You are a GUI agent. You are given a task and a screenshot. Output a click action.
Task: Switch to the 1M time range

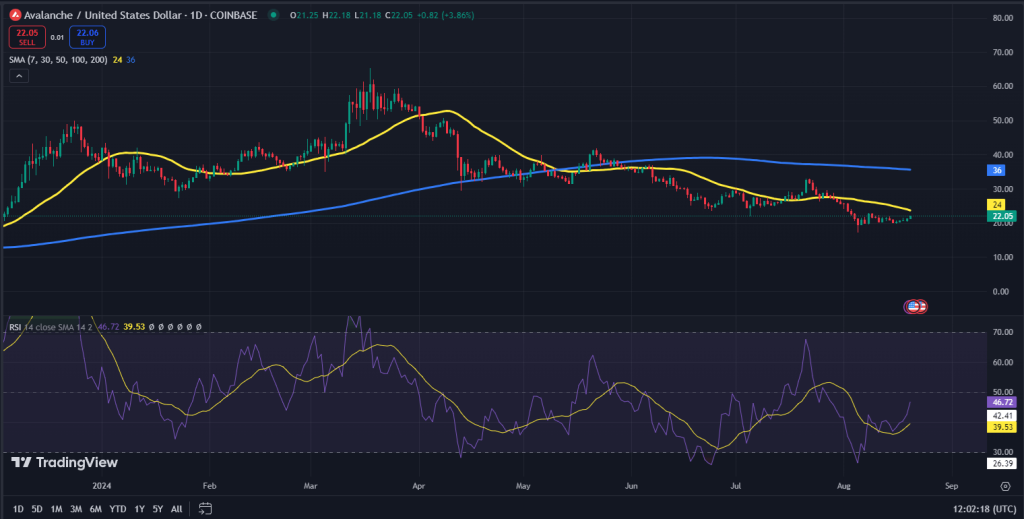pos(57,508)
